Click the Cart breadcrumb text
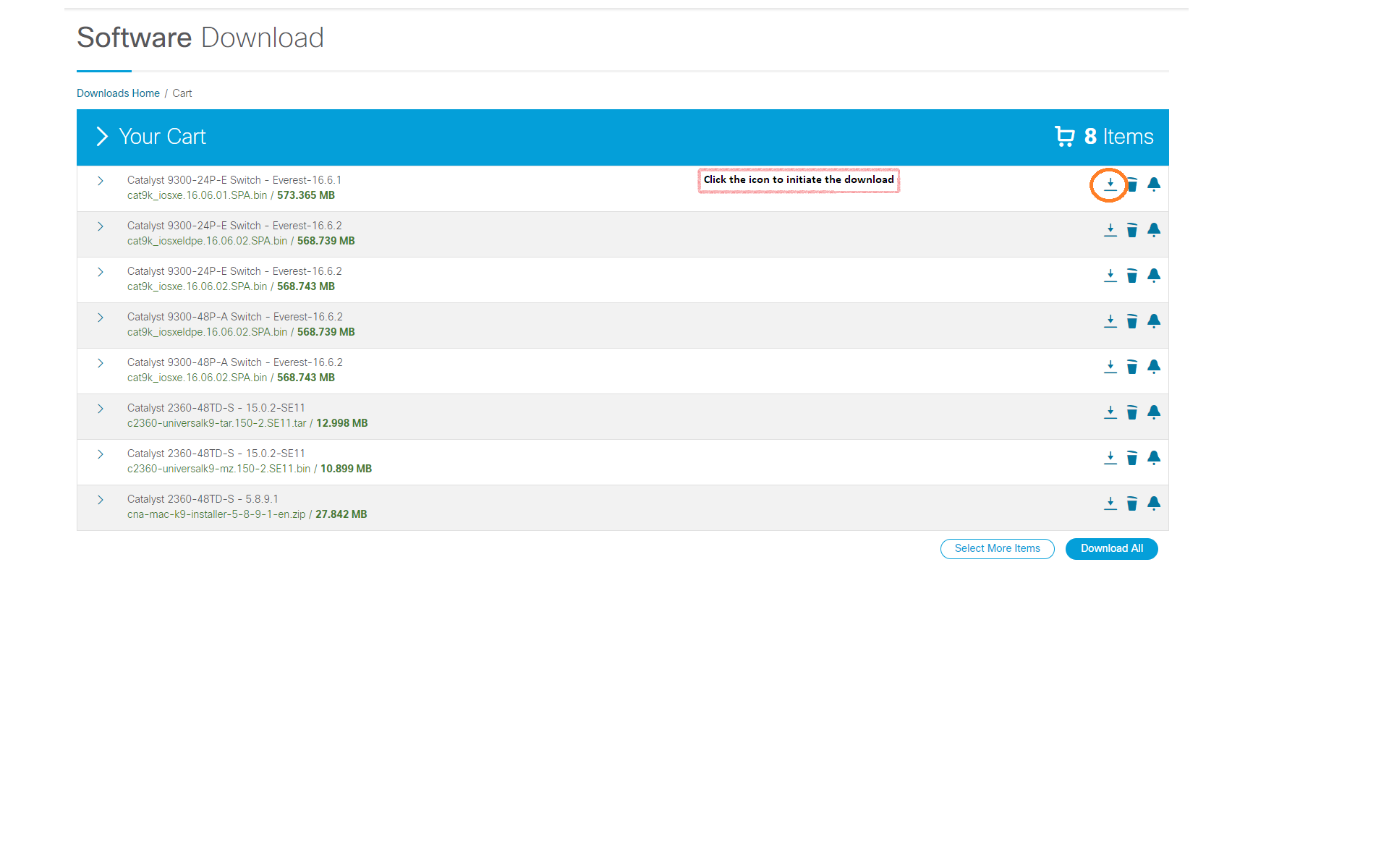 click(182, 93)
